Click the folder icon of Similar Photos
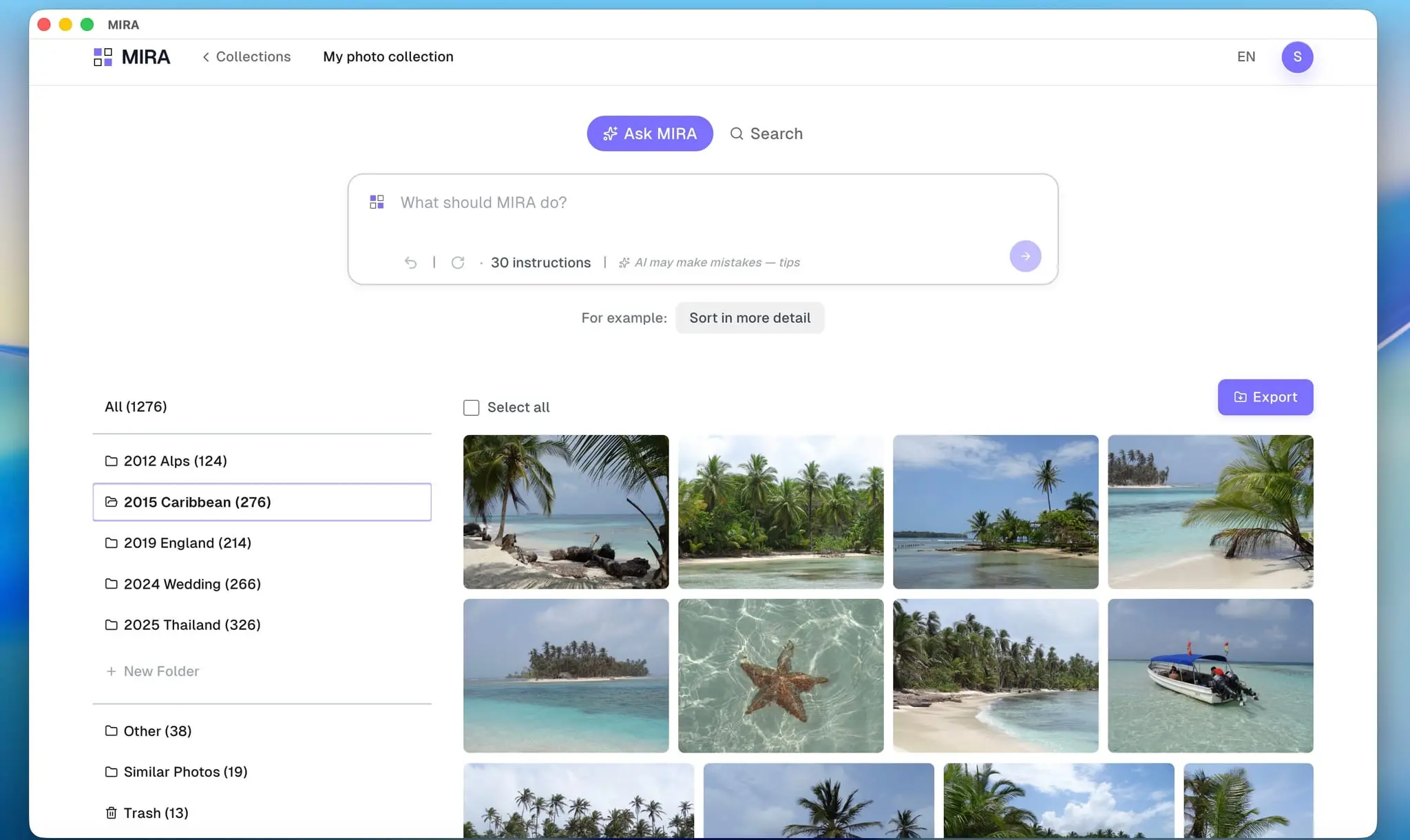 [111, 772]
